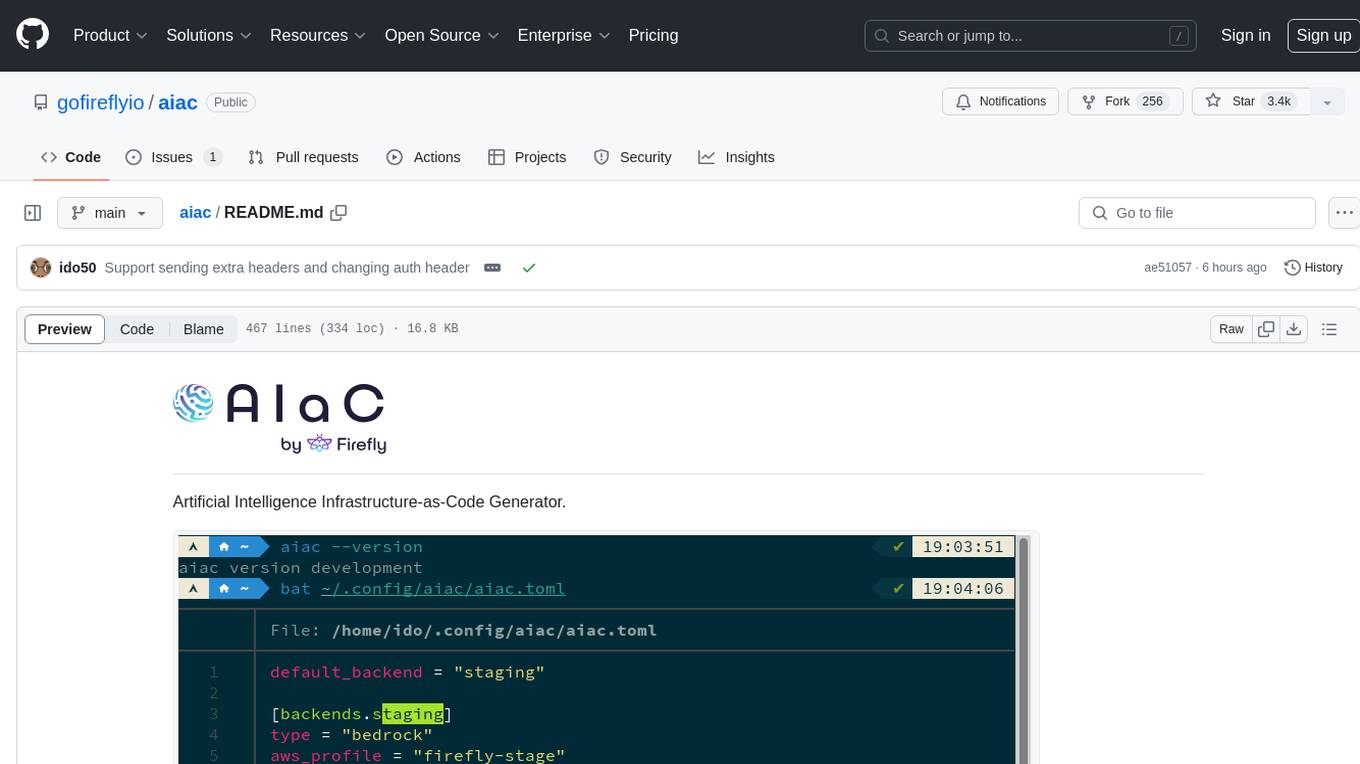
Task: Expand the Solutions menu
Action: 208,35
